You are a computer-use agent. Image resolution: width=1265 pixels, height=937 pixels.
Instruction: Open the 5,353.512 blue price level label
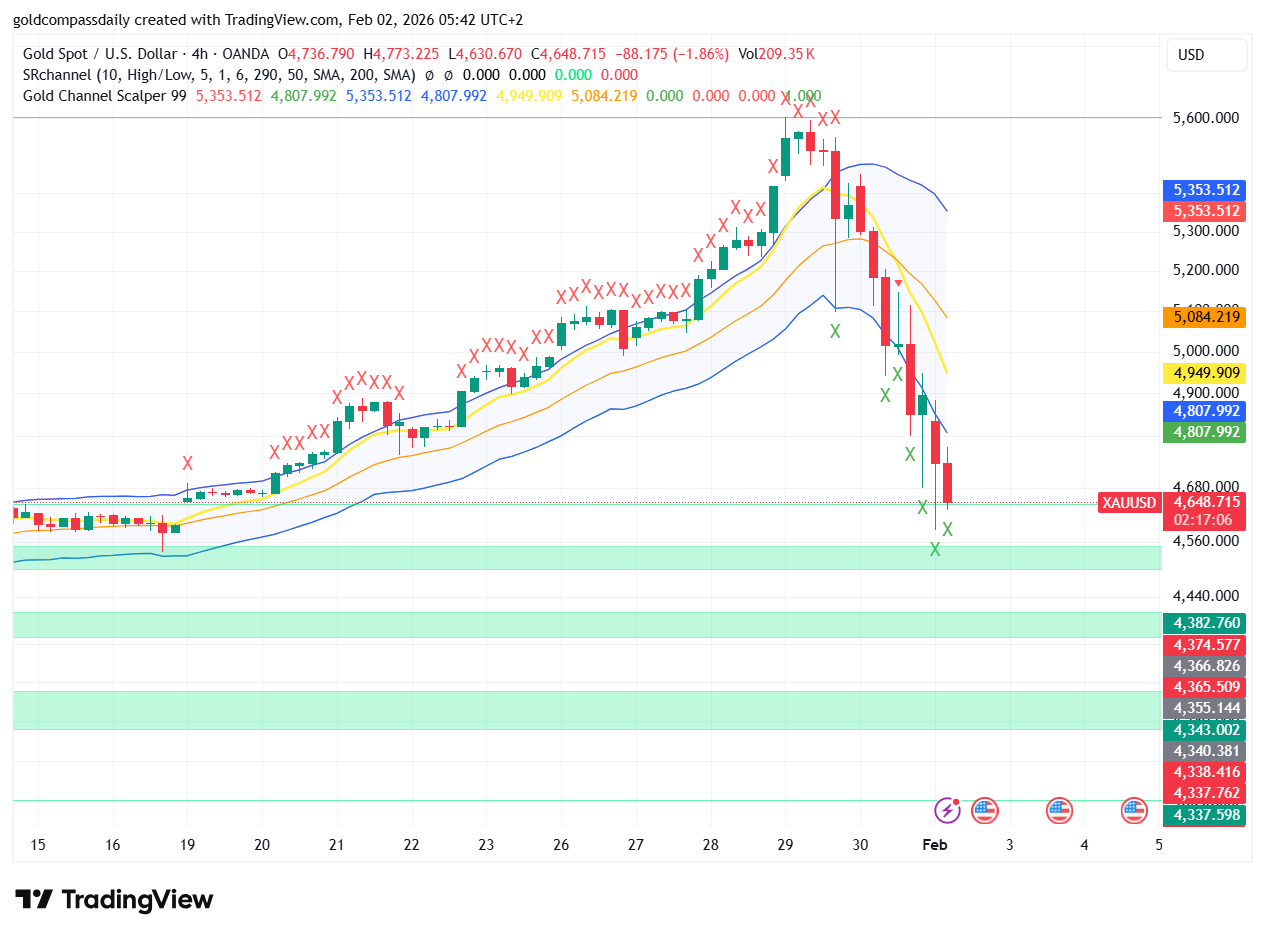point(1205,189)
